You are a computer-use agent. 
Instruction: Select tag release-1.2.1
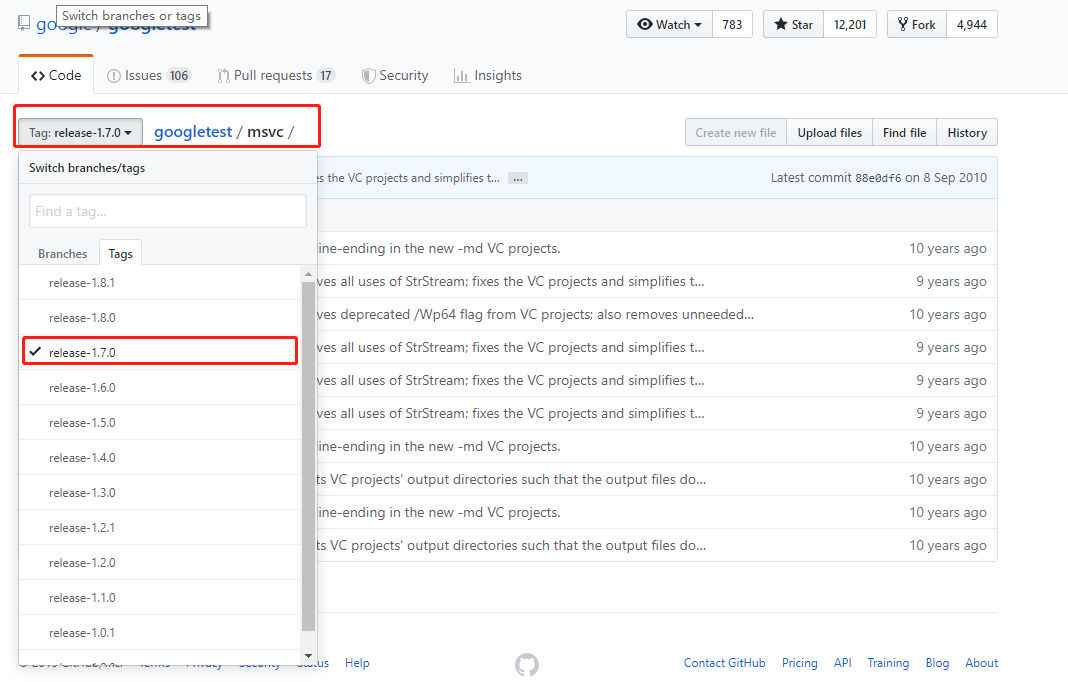[x=159, y=528]
